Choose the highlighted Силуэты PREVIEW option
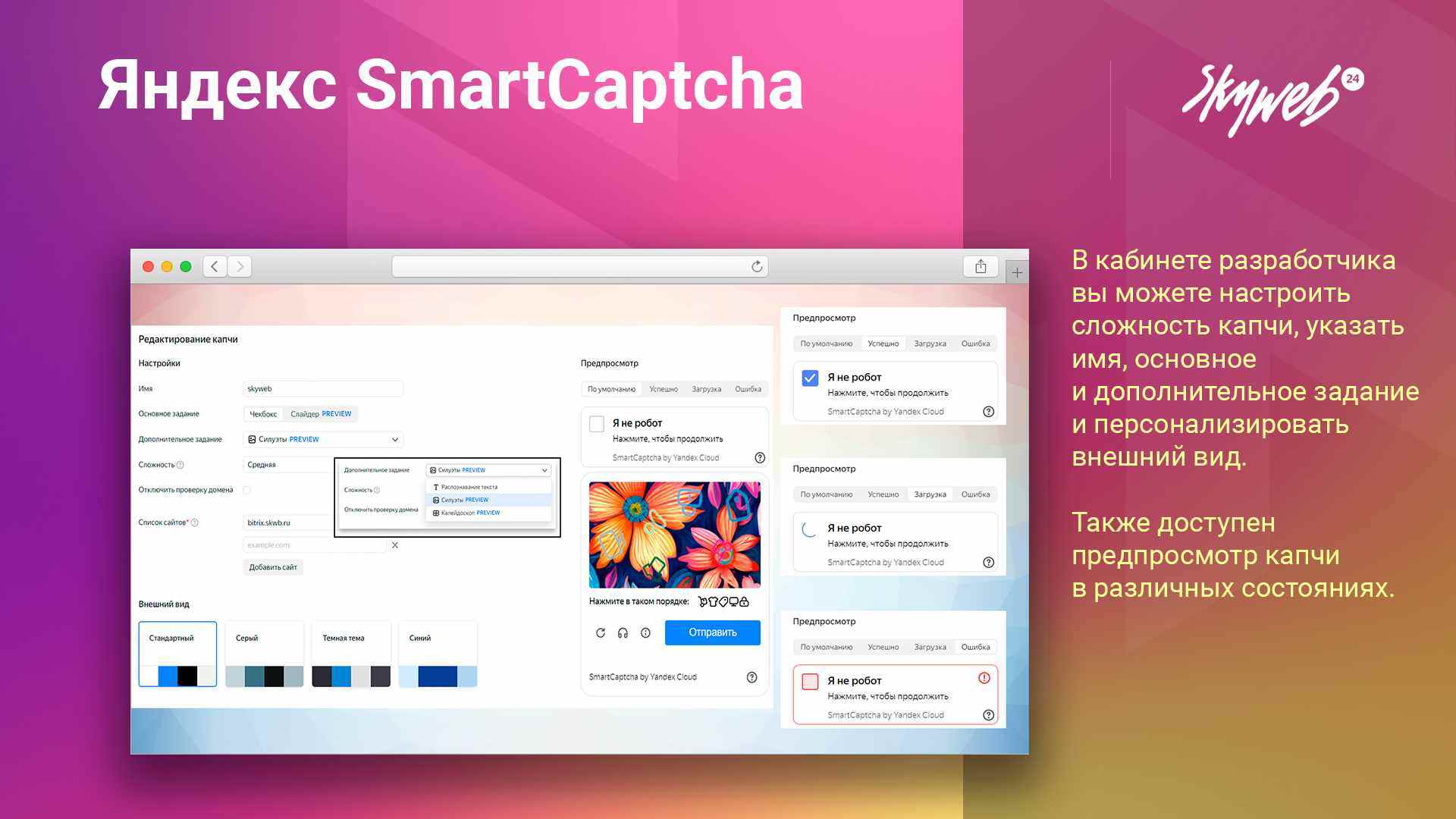 point(488,500)
